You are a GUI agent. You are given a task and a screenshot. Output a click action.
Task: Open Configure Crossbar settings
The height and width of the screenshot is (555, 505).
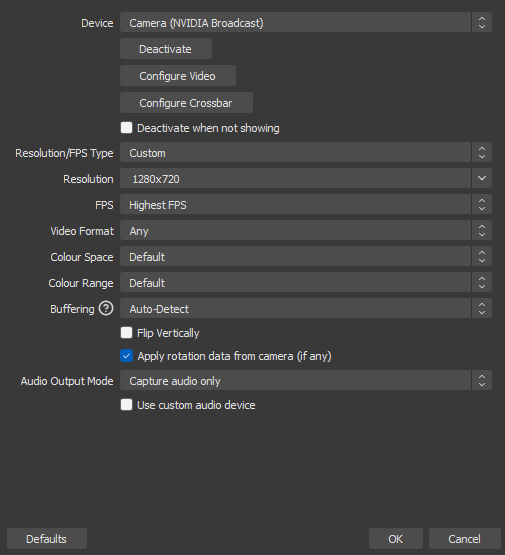click(x=186, y=103)
